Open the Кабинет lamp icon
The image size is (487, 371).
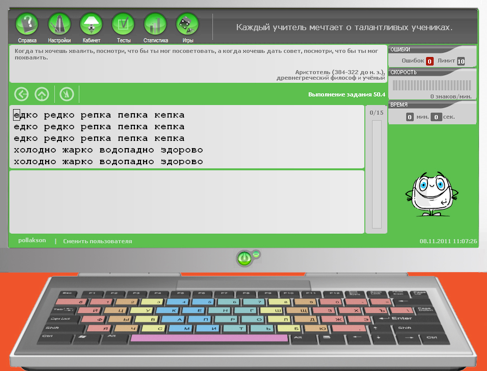91,24
